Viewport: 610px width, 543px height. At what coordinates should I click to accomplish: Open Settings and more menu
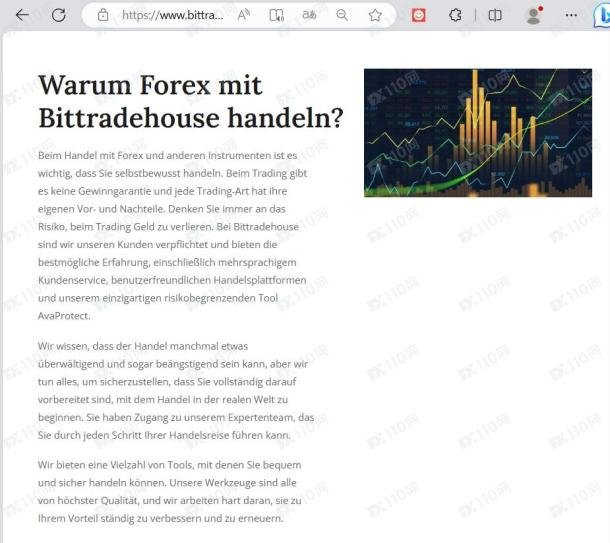[571, 15]
